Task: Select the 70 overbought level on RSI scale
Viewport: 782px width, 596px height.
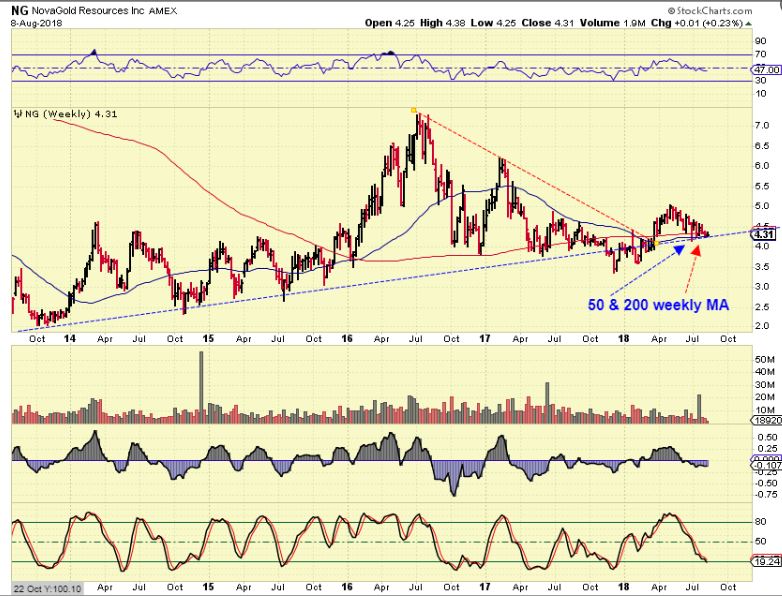Action: pyautogui.click(x=761, y=54)
